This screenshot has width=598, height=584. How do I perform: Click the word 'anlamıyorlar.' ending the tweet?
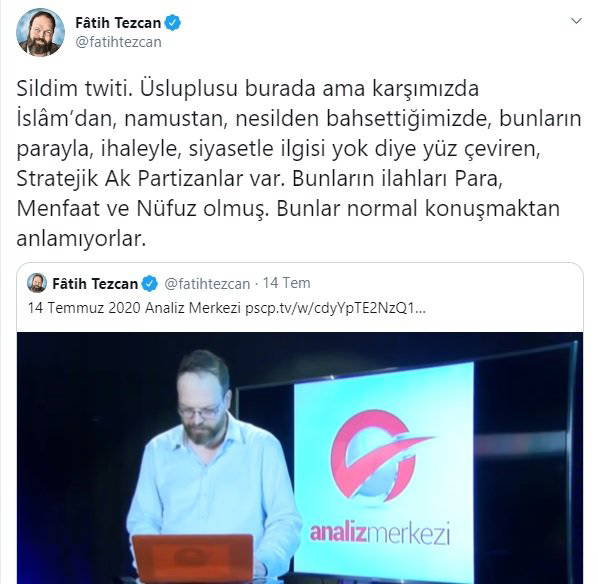(81, 238)
